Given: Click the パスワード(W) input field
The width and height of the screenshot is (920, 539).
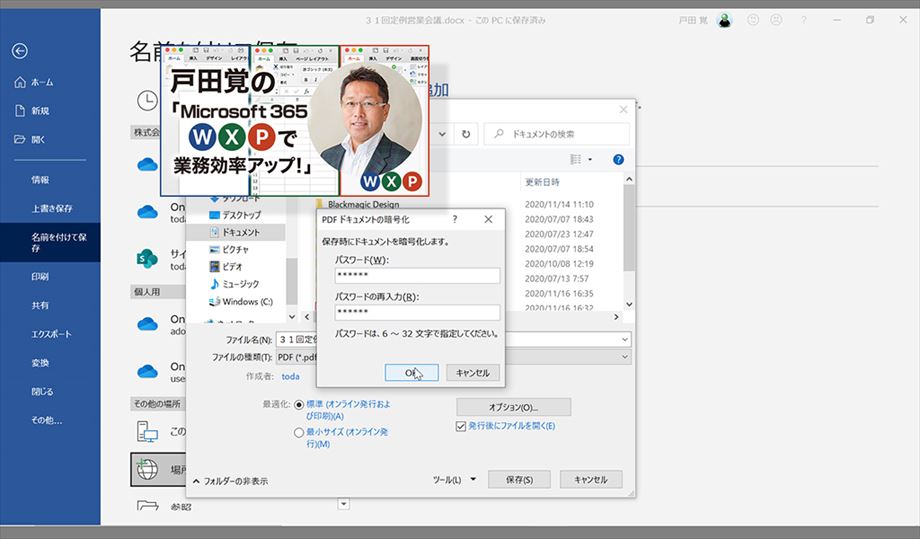Looking at the screenshot, I should [x=417, y=275].
